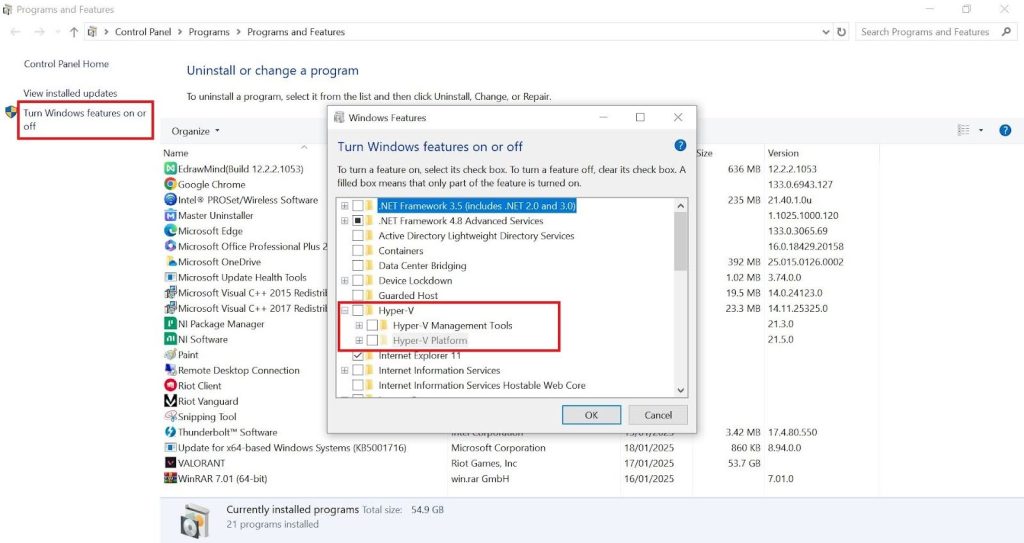Check Active Directory Lightweight Directory Services
Screen dimensions: 1024x543
358,236
